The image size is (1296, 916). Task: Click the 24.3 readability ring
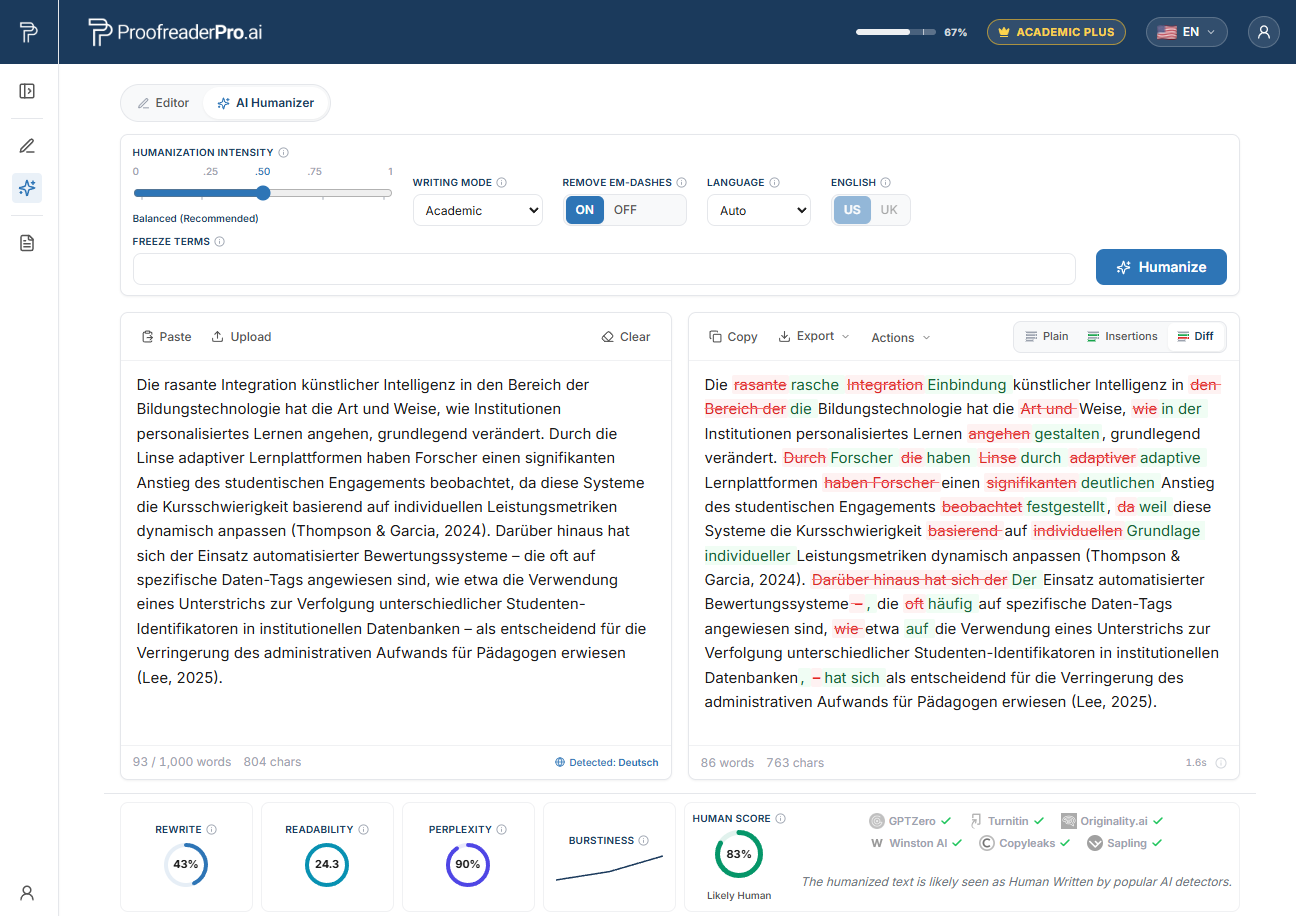pos(327,864)
